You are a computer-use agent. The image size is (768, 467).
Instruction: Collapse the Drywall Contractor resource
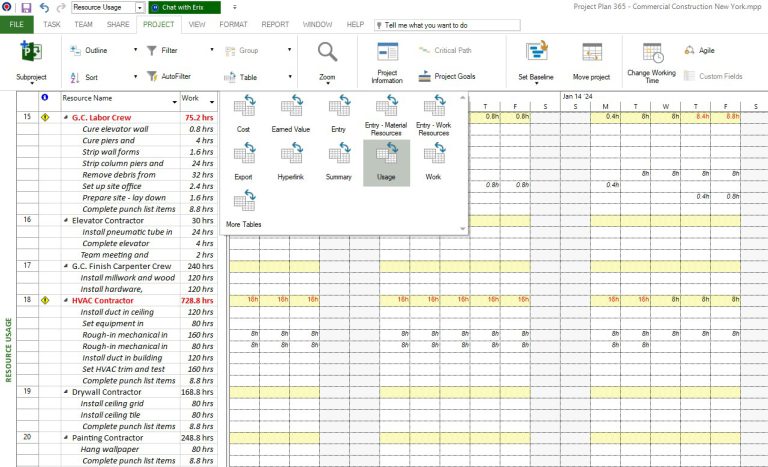(x=66, y=392)
